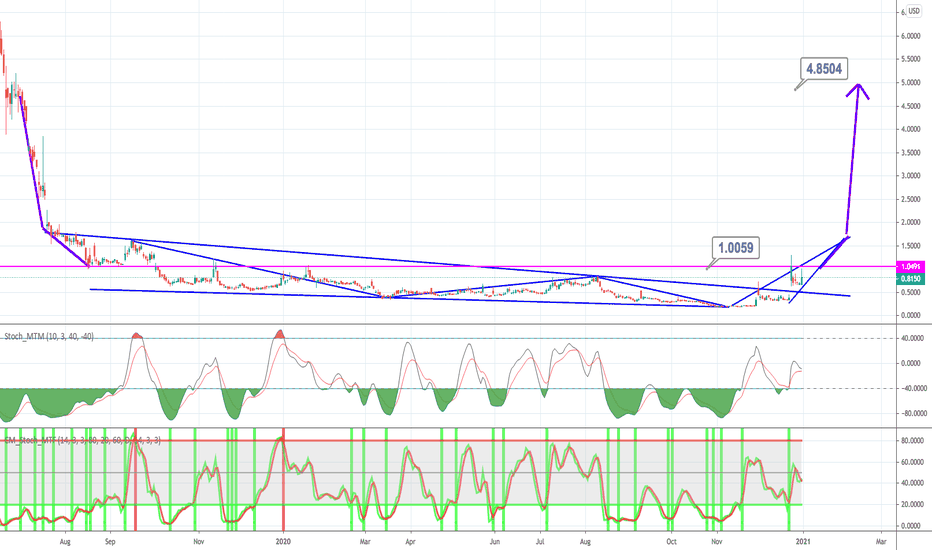Click the Mar label after 2021
932x550 pixels.
881,542
